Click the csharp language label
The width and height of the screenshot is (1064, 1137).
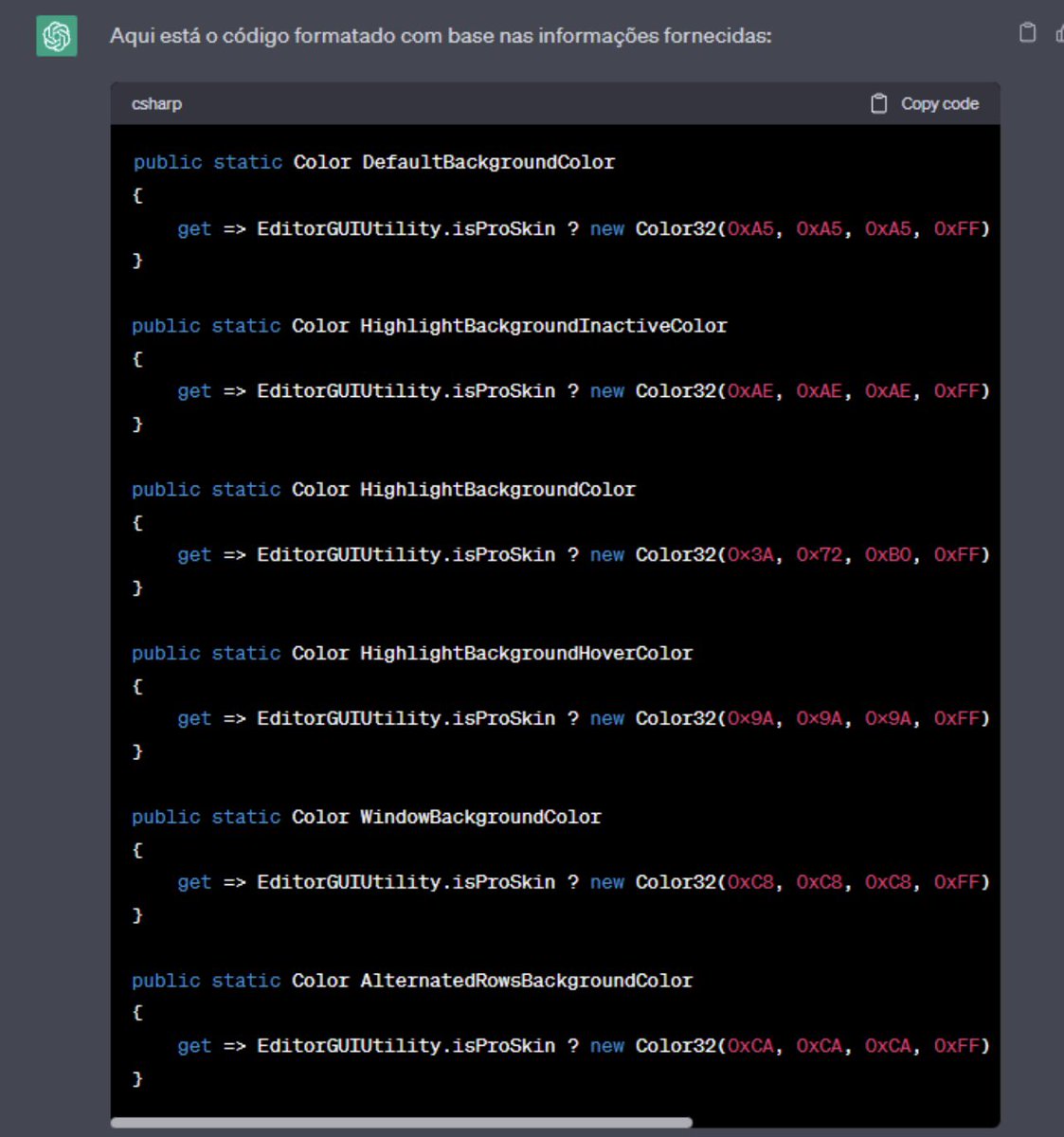coord(156,103)
